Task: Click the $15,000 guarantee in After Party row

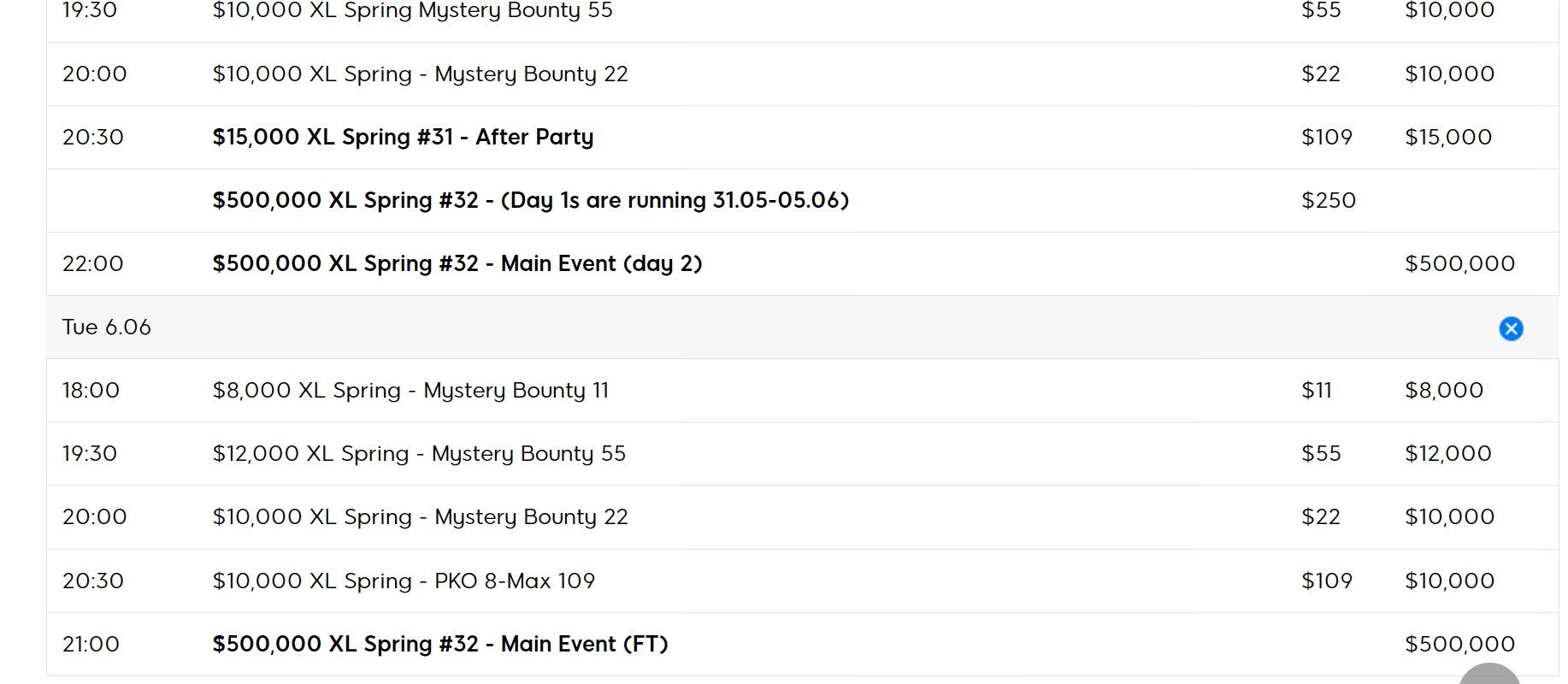Action: point(1448,137)
